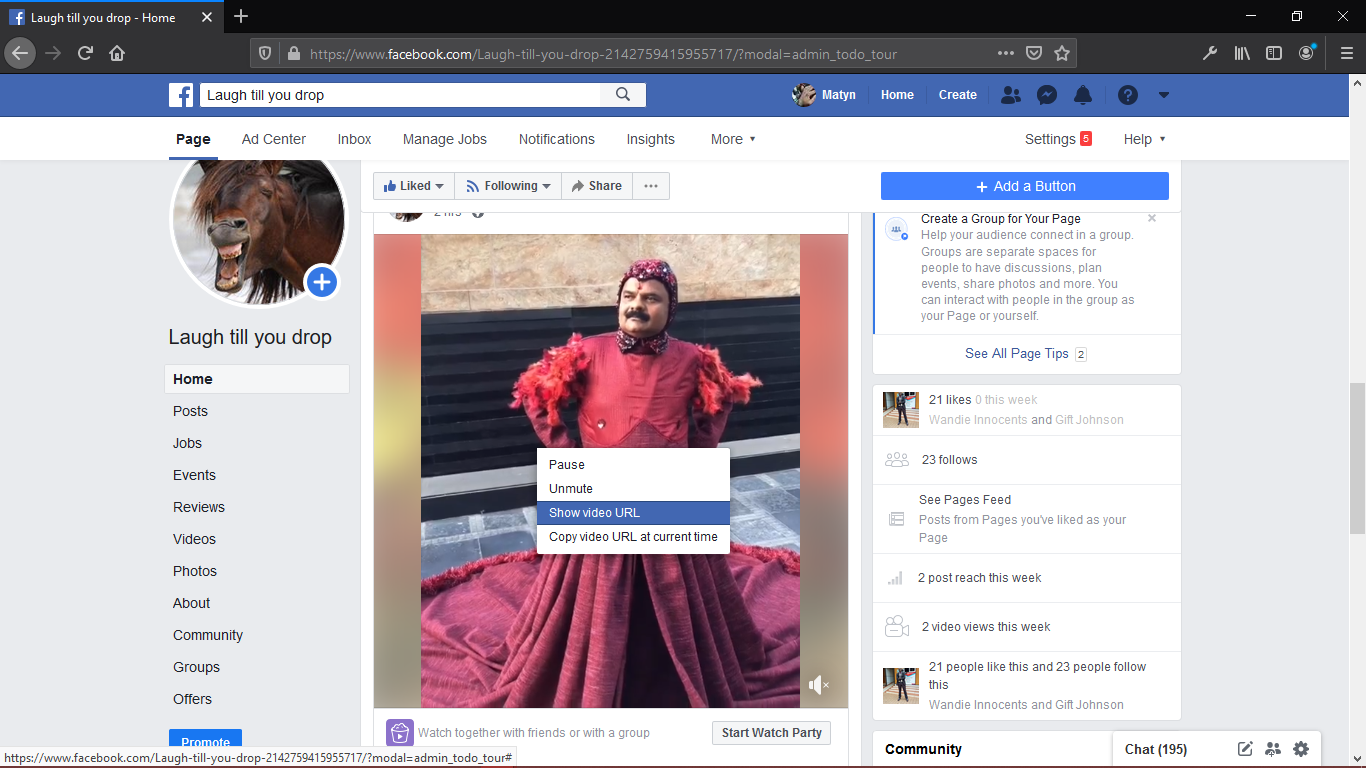Viewport: 1366px width, 768px height.
Task: Click the blue plus on profile picture
Action: pyautogui.click(x=321, y=282)
